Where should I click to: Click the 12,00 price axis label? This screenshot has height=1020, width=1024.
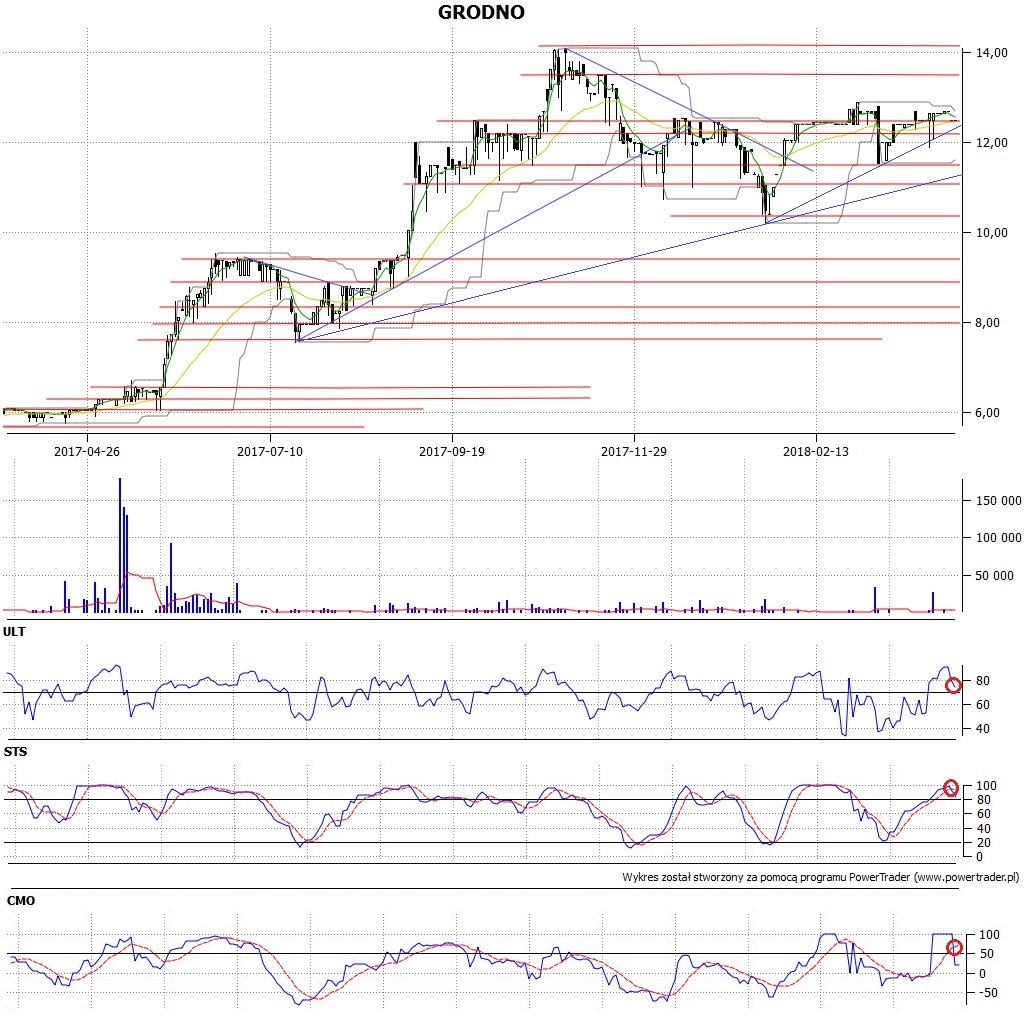pos(991,142)
